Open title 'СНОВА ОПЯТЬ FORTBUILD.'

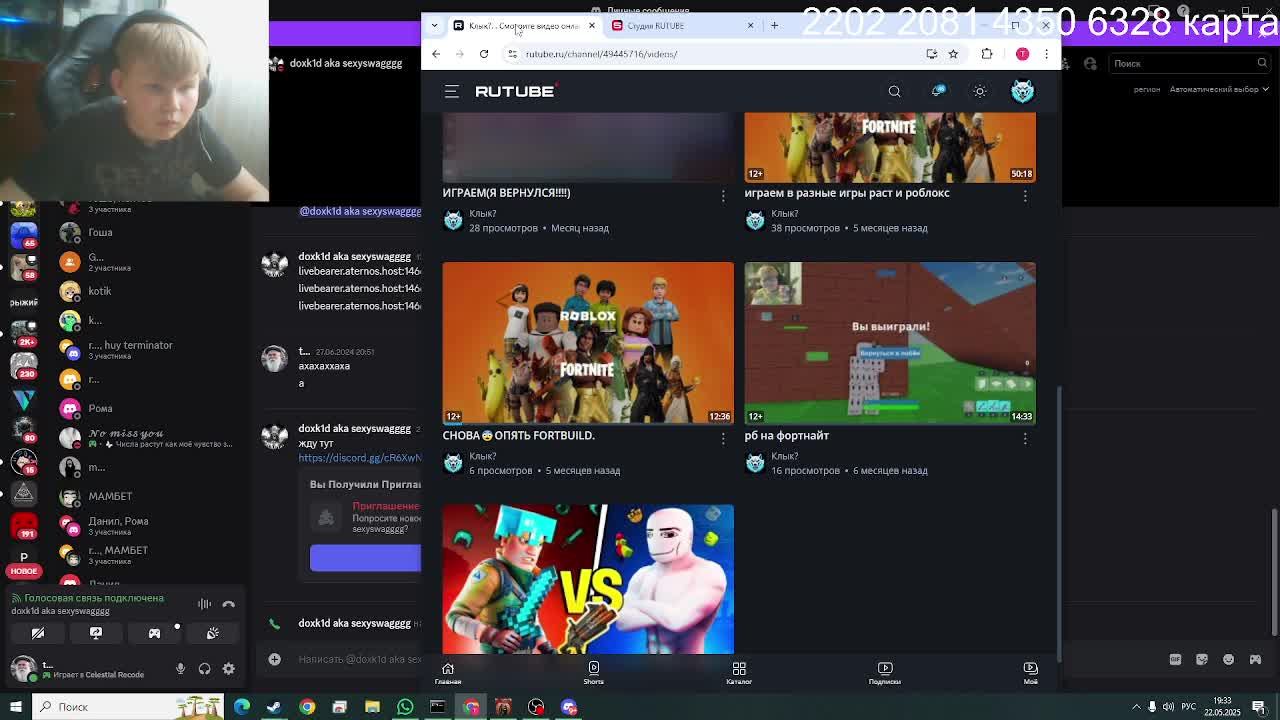point(518,436)
